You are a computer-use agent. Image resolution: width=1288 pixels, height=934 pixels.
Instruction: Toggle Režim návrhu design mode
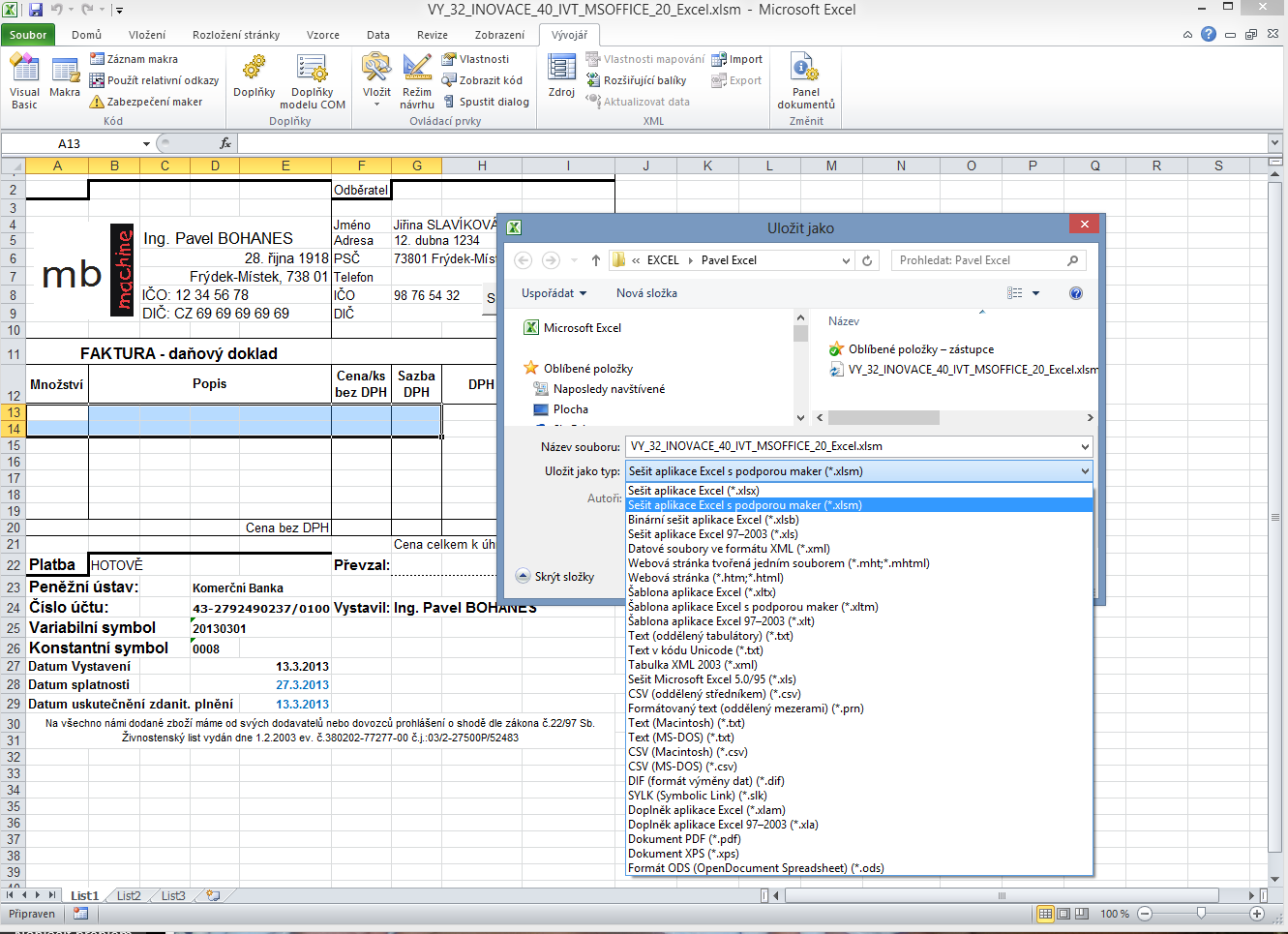(417, 82)
